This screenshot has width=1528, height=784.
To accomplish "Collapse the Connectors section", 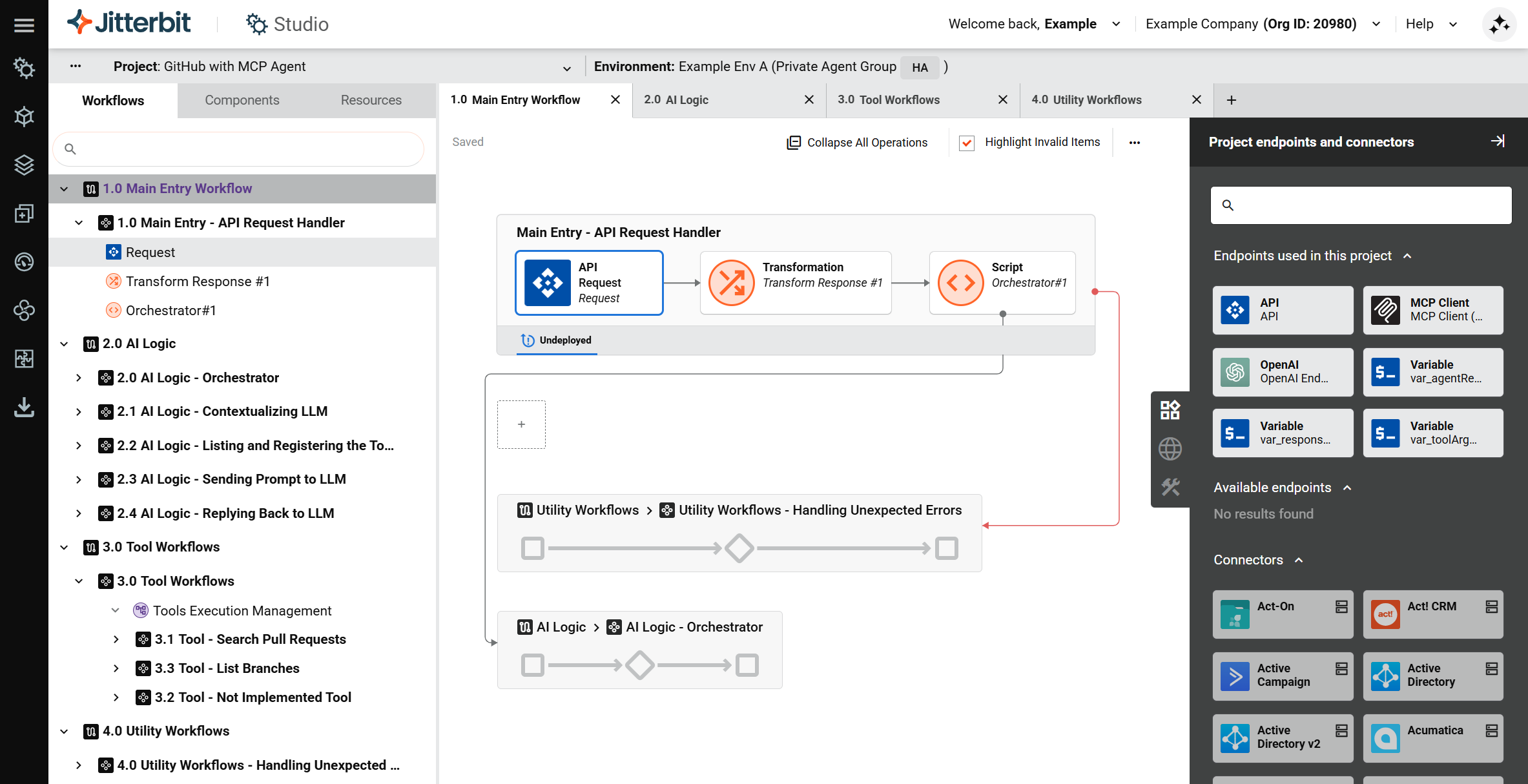I will (x=1299, y=560).
